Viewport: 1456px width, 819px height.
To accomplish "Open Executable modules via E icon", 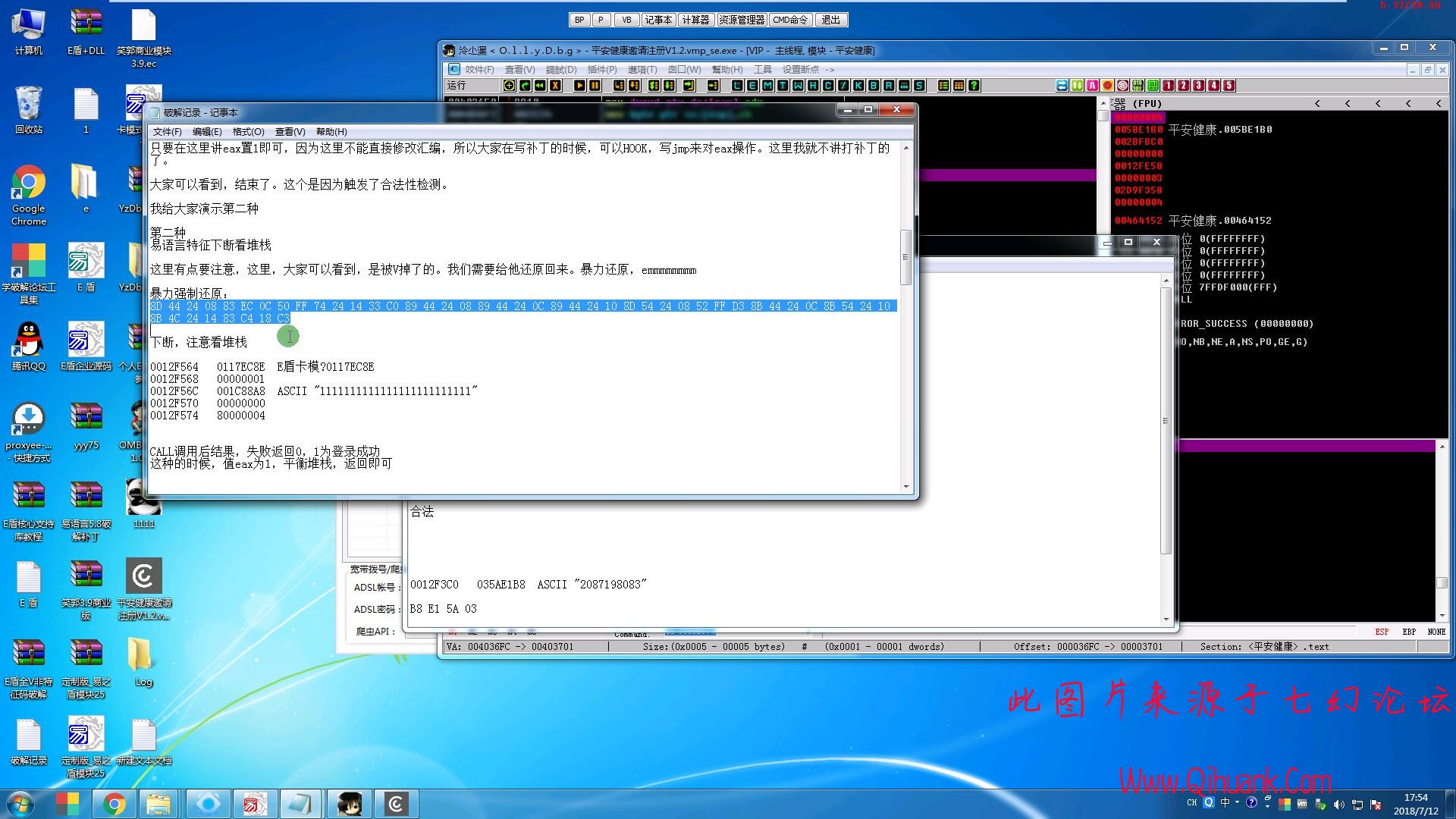I will click(752, 85).
